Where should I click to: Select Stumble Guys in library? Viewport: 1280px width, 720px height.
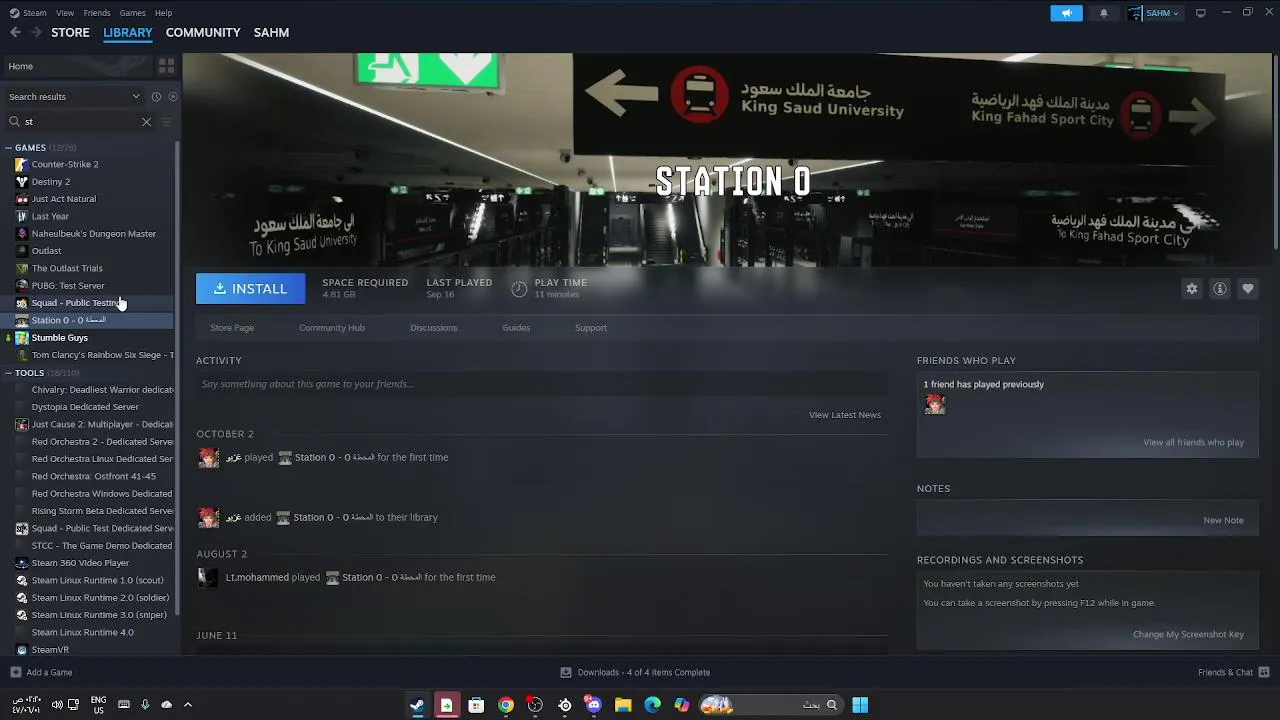59,338
